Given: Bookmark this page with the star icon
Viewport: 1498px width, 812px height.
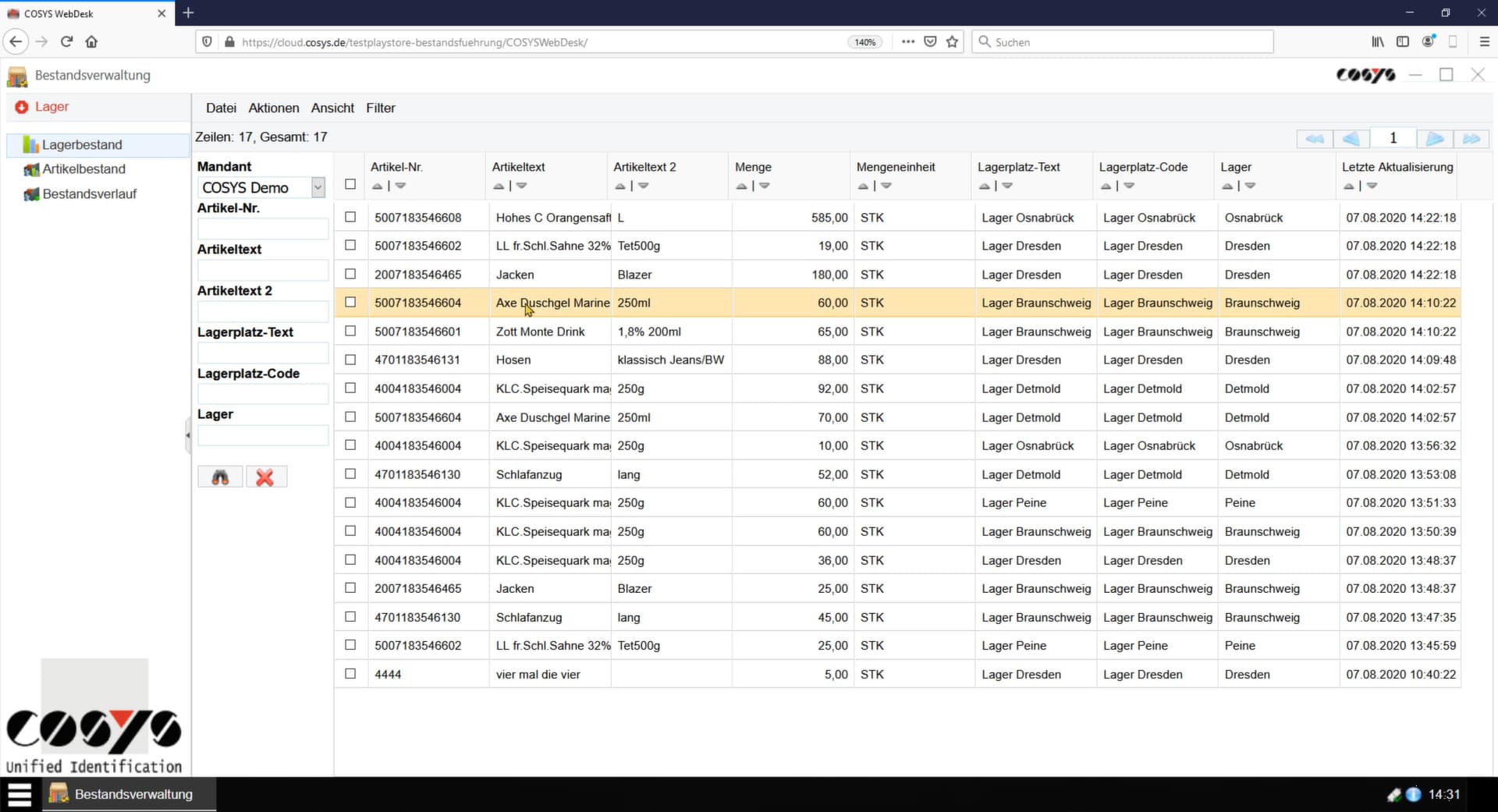Looking at the screenshot, I should [x=952, y=41].
